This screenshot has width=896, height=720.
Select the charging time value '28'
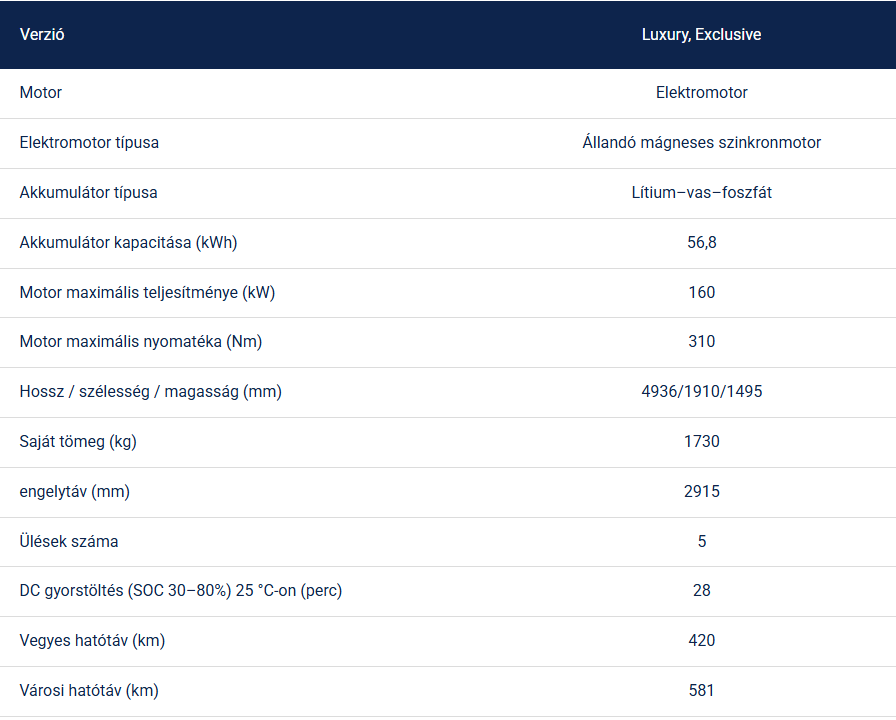701,590
